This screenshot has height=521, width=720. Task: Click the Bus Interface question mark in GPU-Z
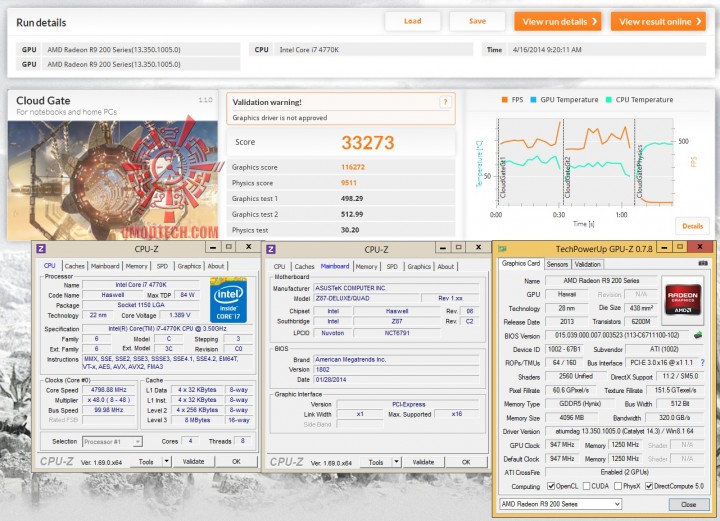click(703, 363)
